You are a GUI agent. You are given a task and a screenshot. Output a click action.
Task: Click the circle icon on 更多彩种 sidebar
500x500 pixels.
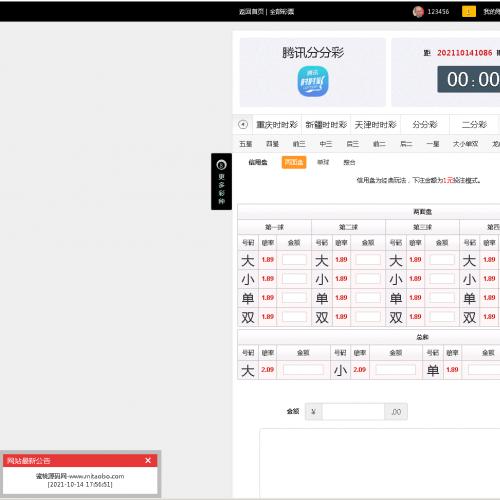[x=221, y=165]
